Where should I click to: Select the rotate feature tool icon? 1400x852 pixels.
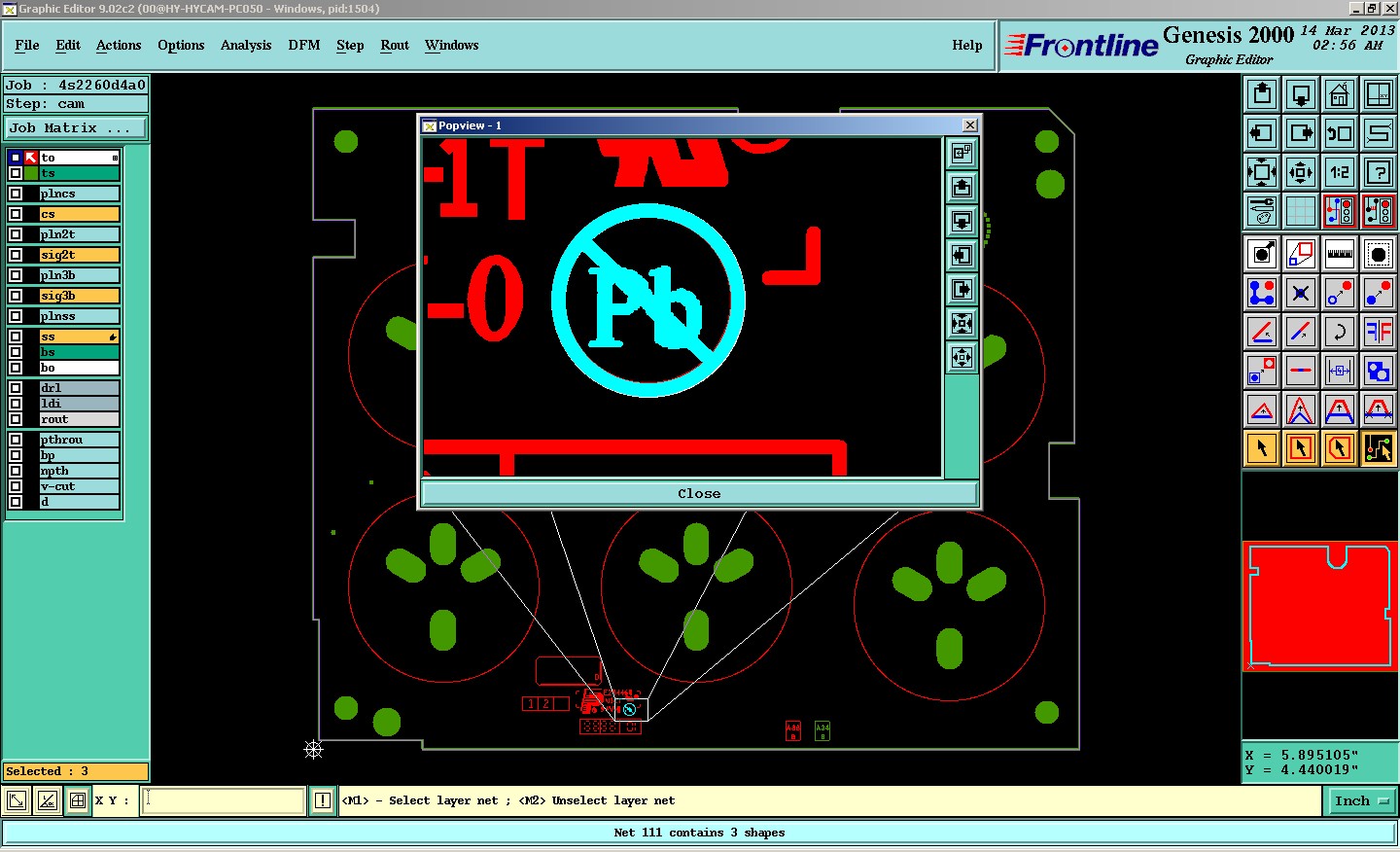click(1340, 332)
